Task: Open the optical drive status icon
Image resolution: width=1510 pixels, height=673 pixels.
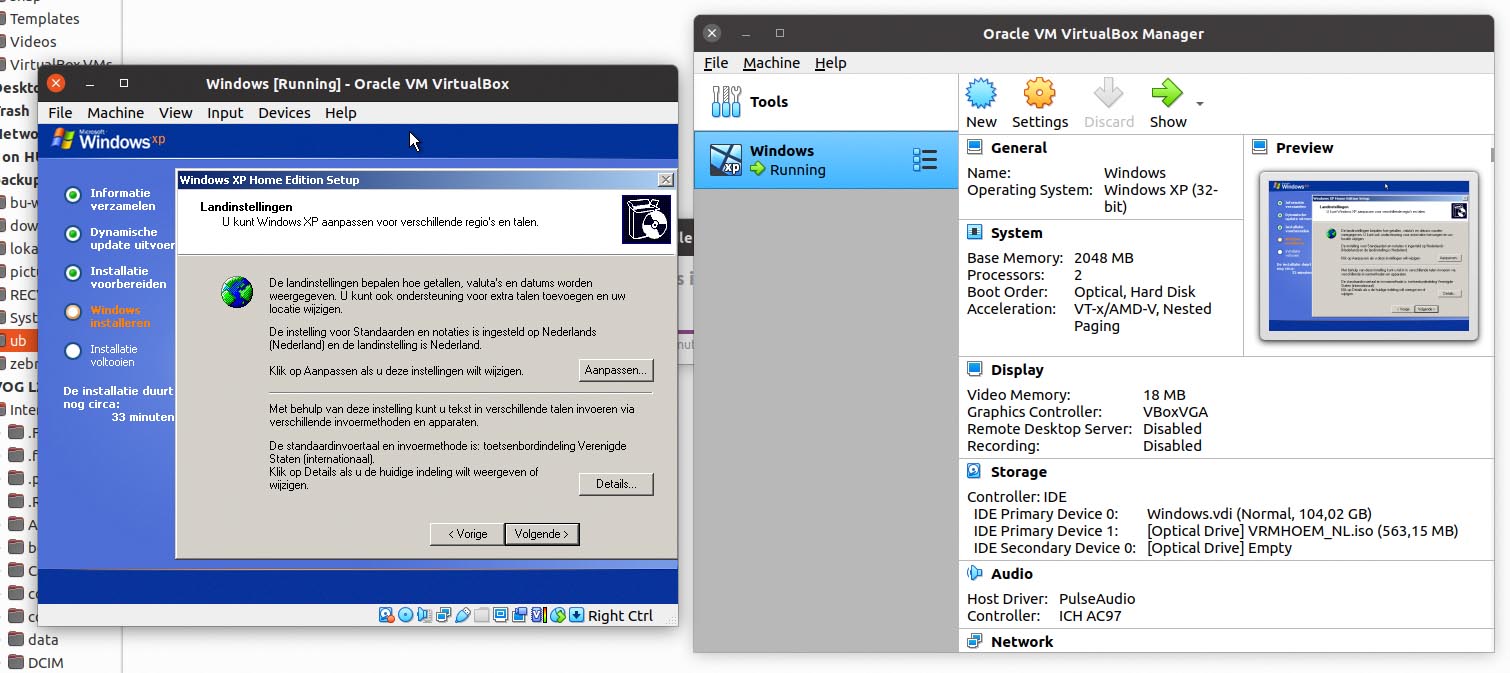Action: [x=405, y=615]
